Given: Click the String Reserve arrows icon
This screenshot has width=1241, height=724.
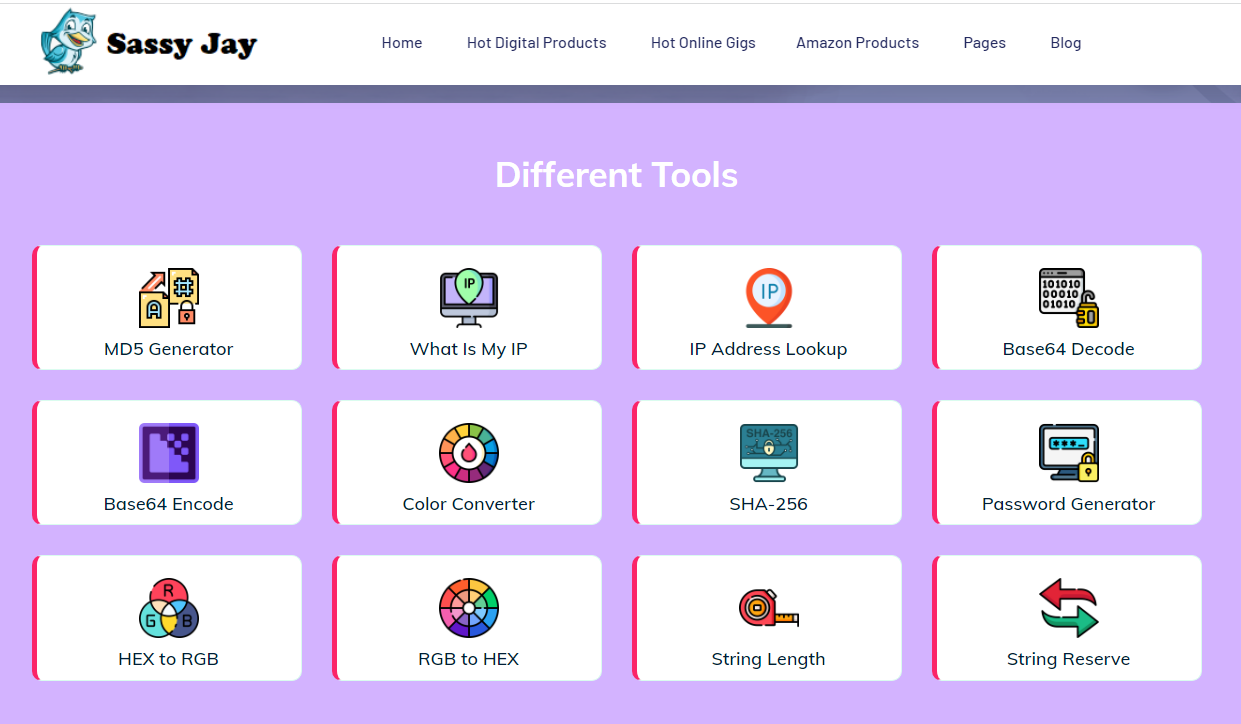Looking at the screenshot, I should coord(1068,607).
